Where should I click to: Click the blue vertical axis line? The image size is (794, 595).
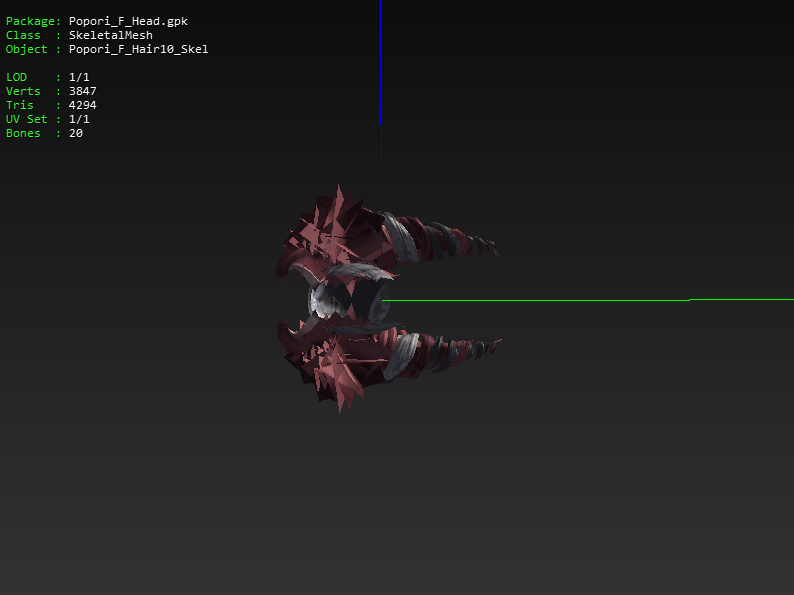380,60
